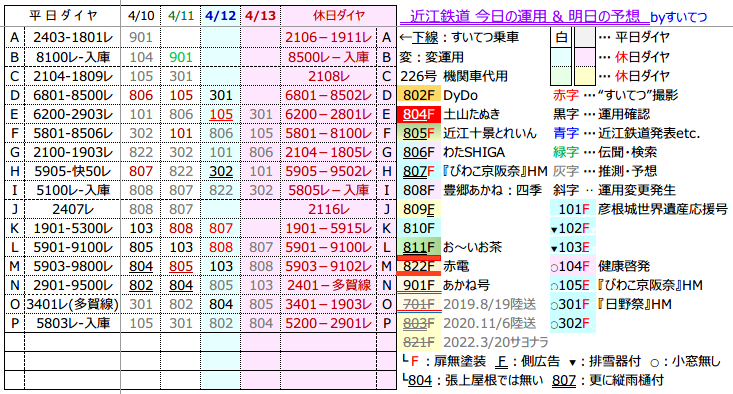Click the 901F legend cell
Screen dimensions: 733x394
(x=419, y=285)
